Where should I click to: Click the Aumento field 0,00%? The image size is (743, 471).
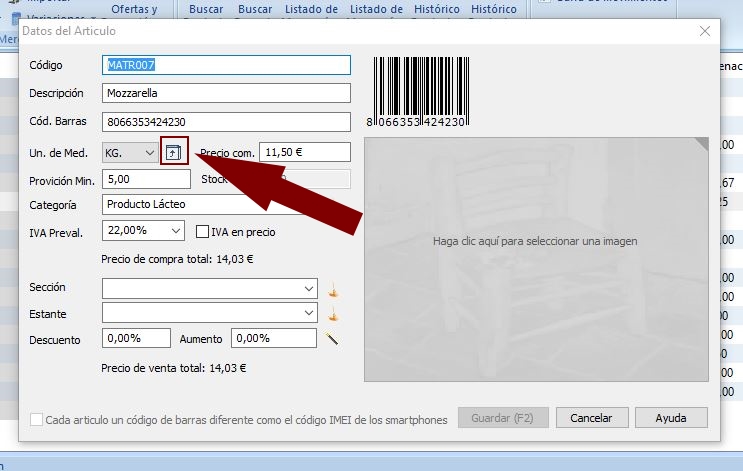[273, 338]
